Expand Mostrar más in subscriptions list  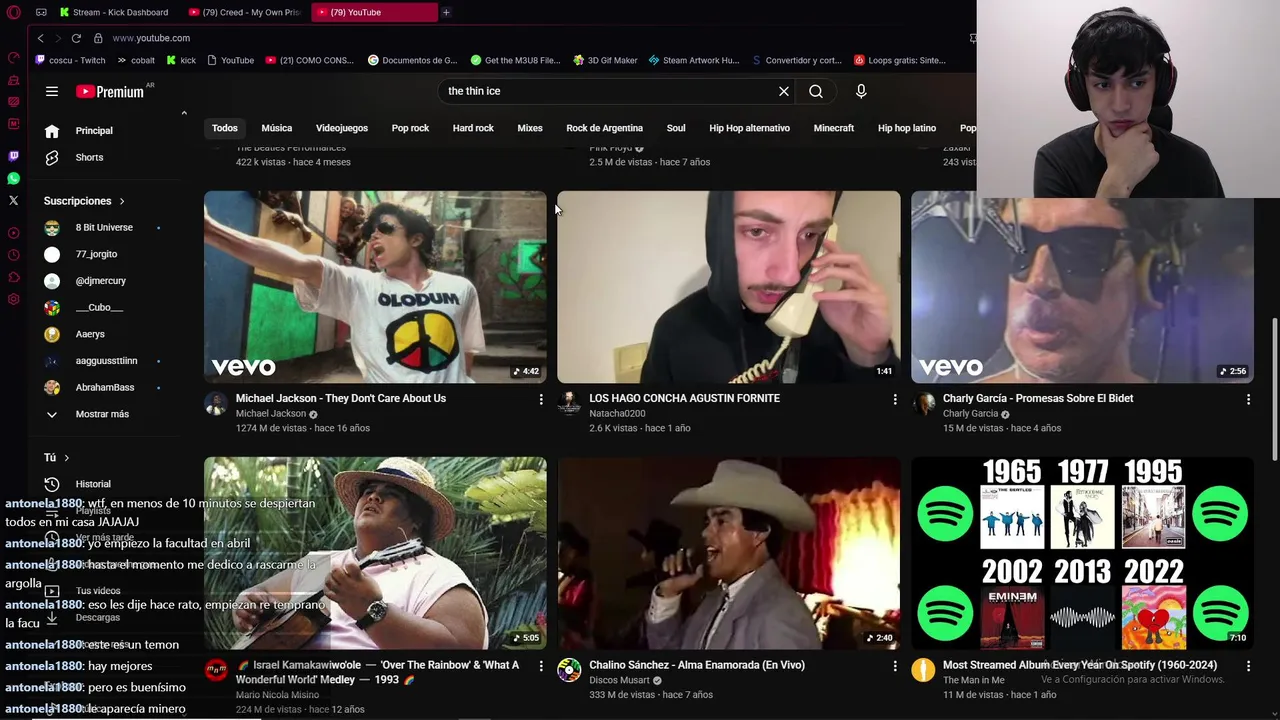point(102,414)
